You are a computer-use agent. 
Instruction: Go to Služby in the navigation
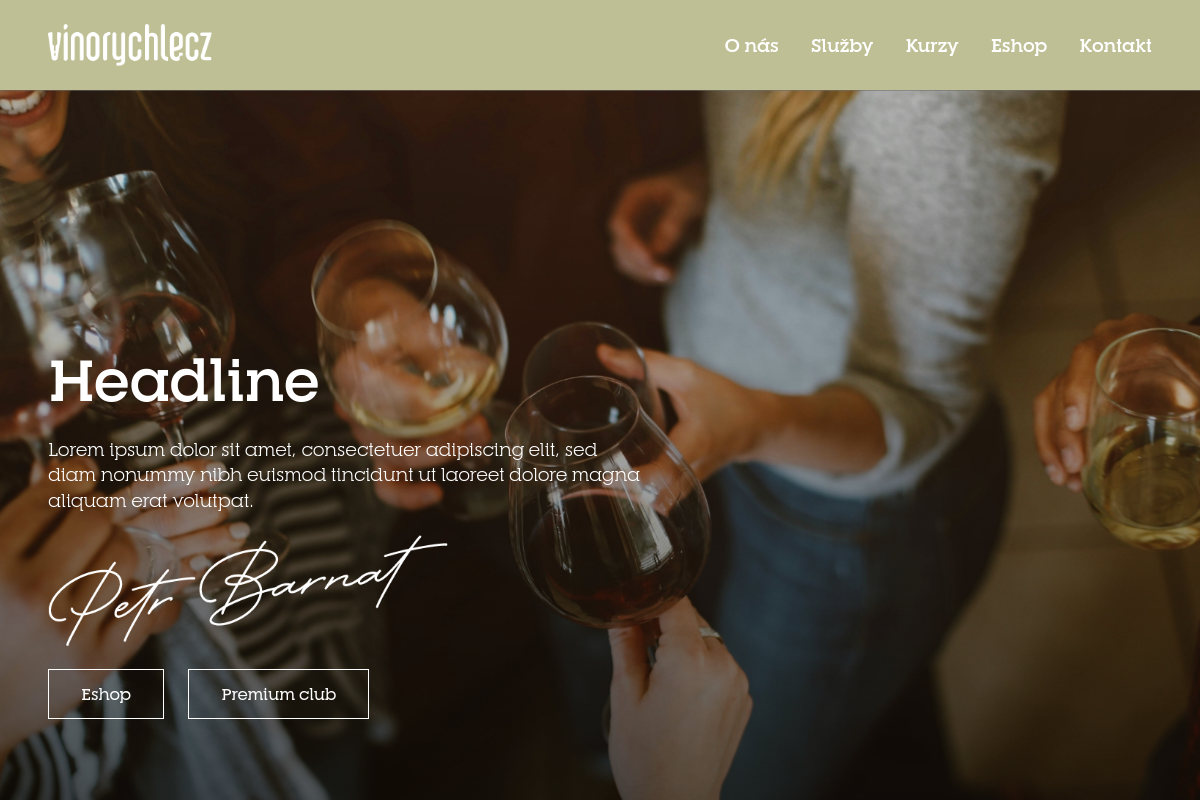pos(842,46)
